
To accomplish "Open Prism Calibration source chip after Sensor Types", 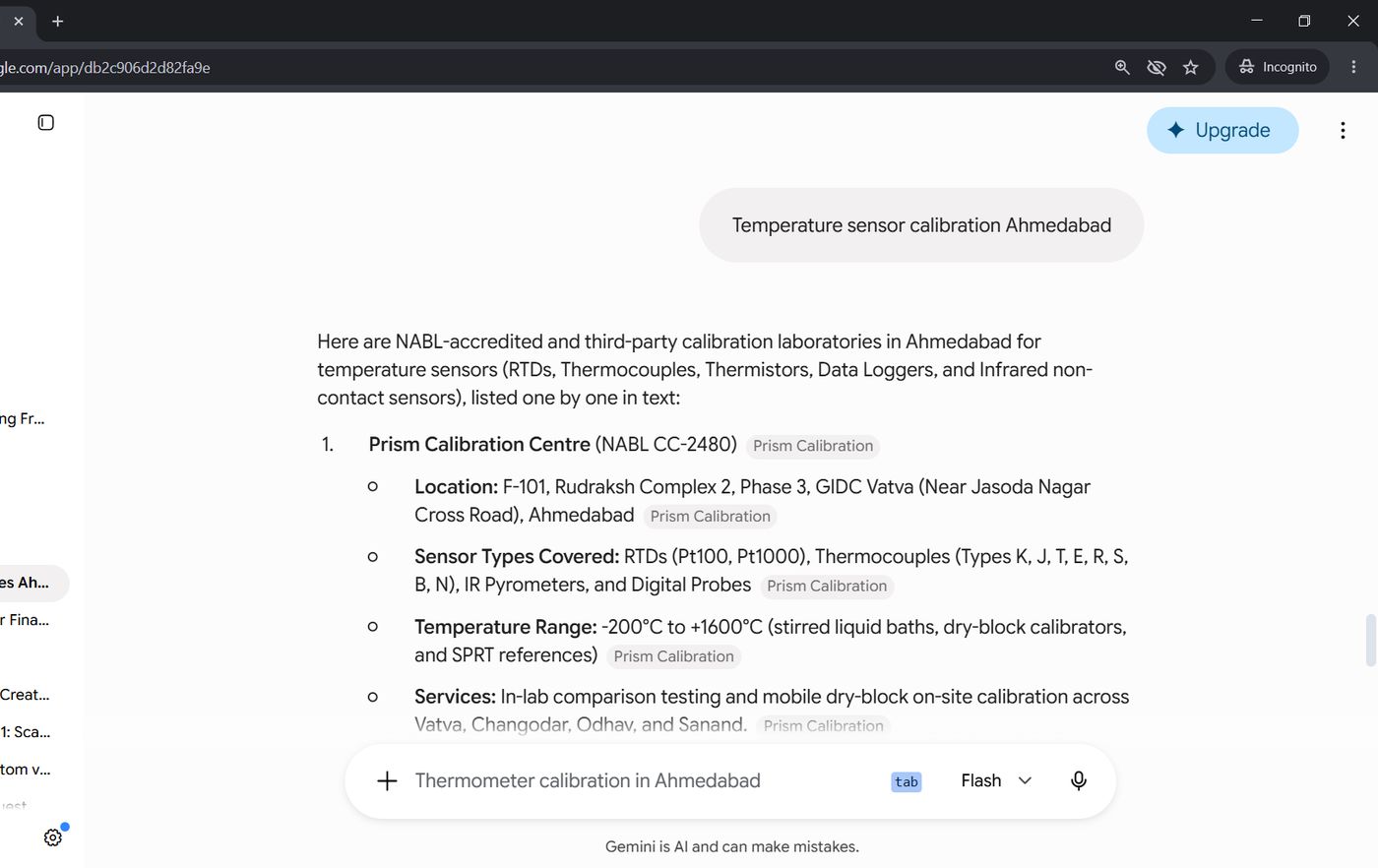I will coord(827,587).
